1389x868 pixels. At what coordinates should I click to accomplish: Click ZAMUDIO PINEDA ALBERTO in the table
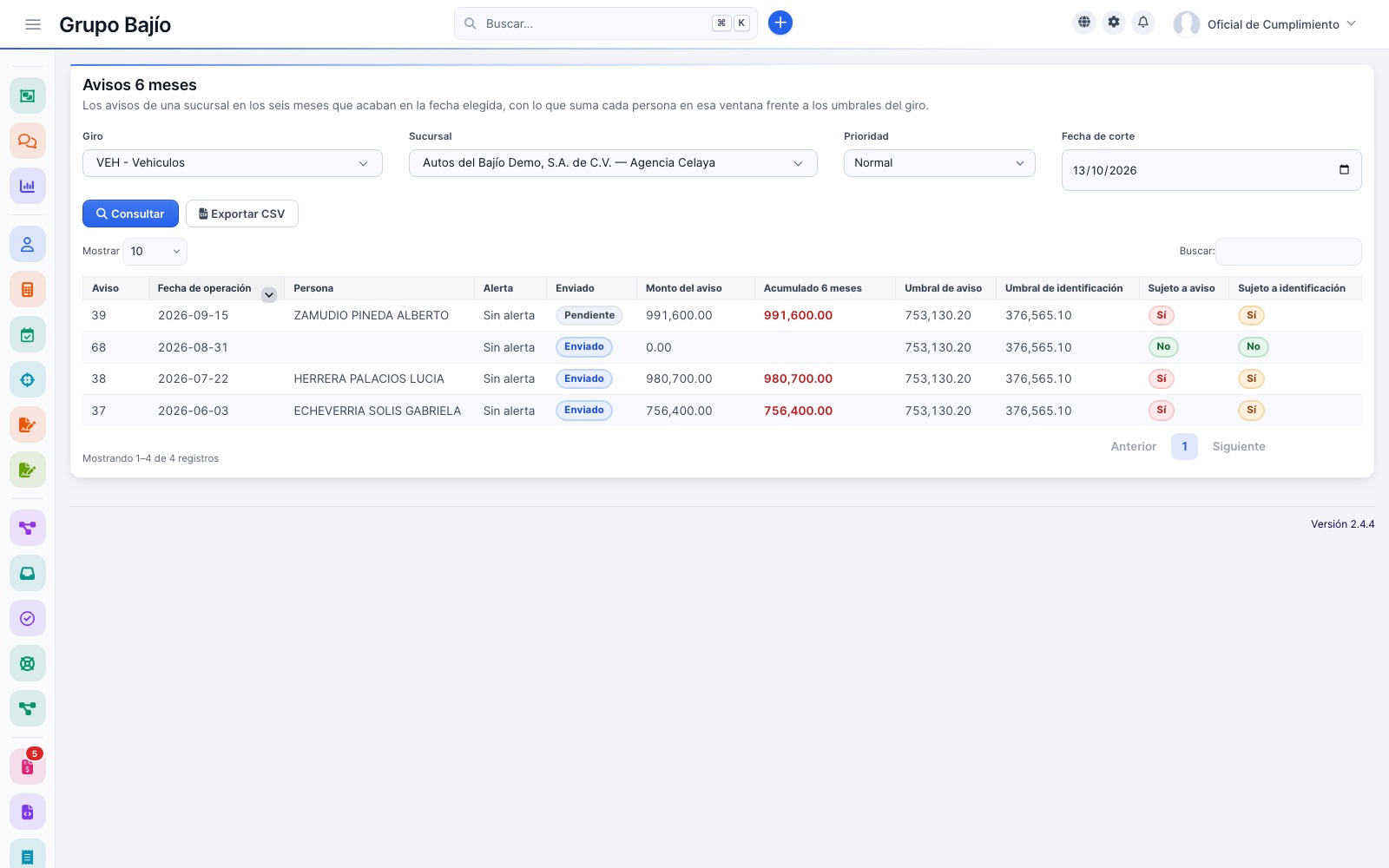(x=372, y=316)
